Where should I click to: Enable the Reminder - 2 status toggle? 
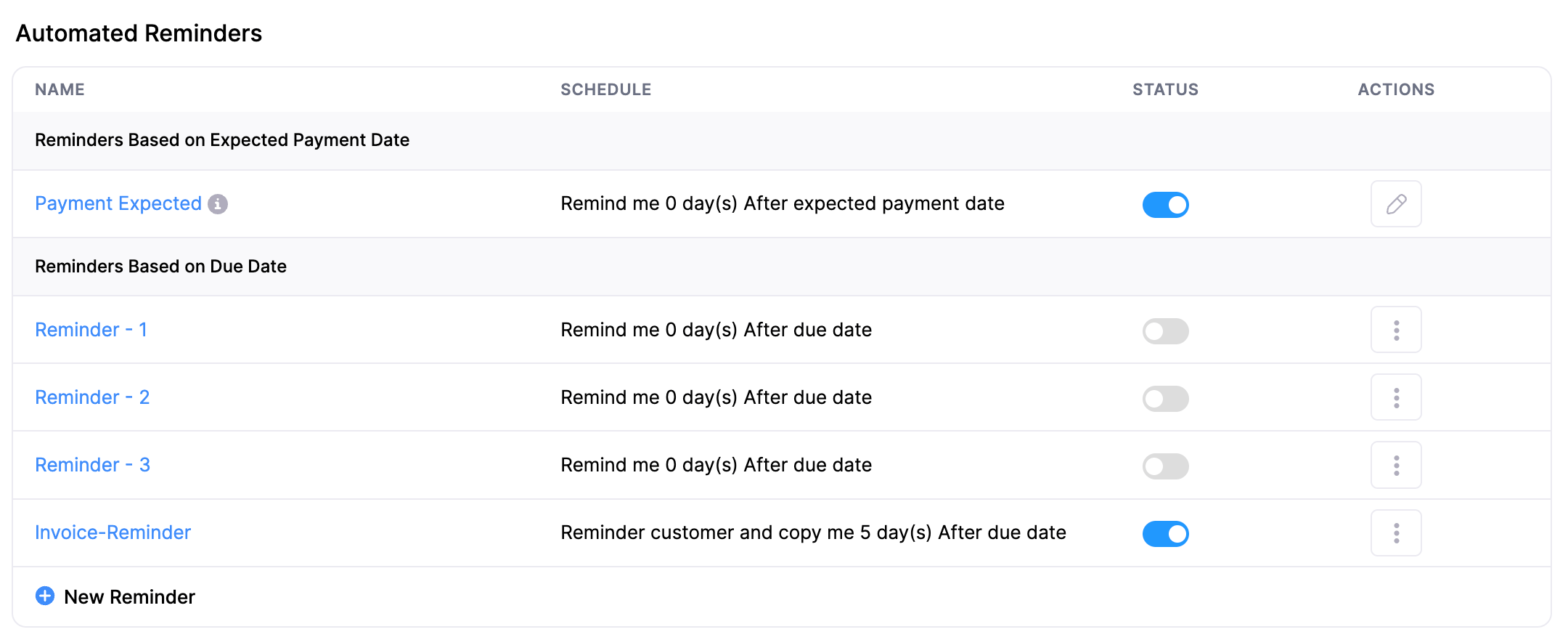tap(1165, 398)
